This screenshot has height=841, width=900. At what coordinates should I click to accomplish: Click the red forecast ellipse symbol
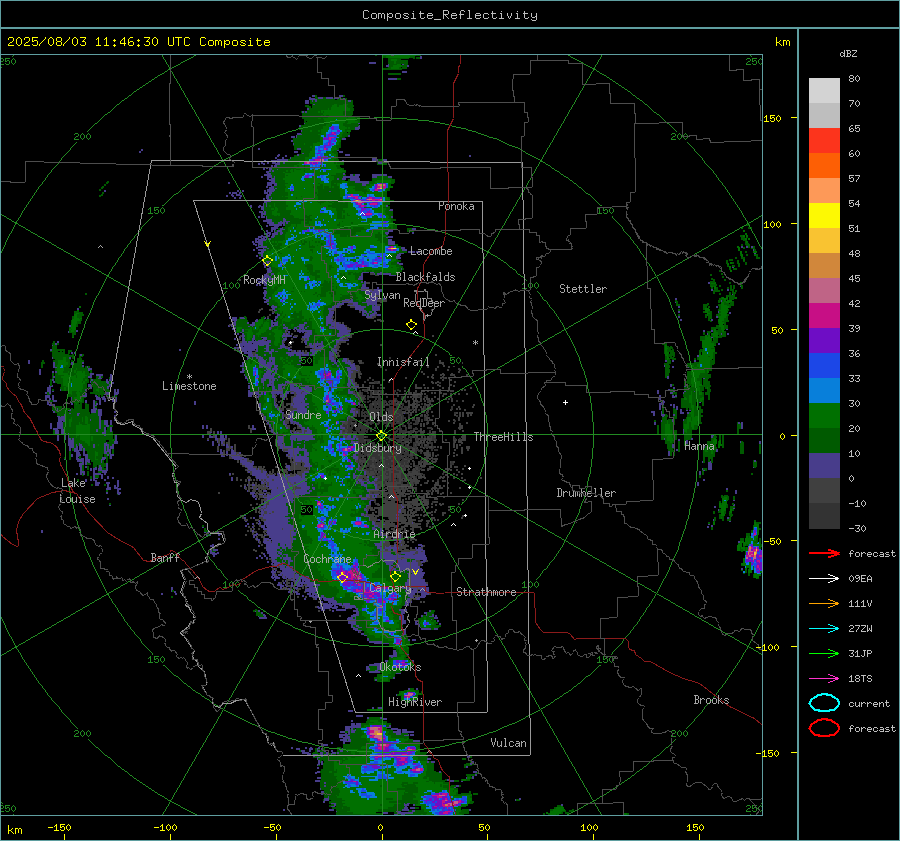click(x=824, y=728)
